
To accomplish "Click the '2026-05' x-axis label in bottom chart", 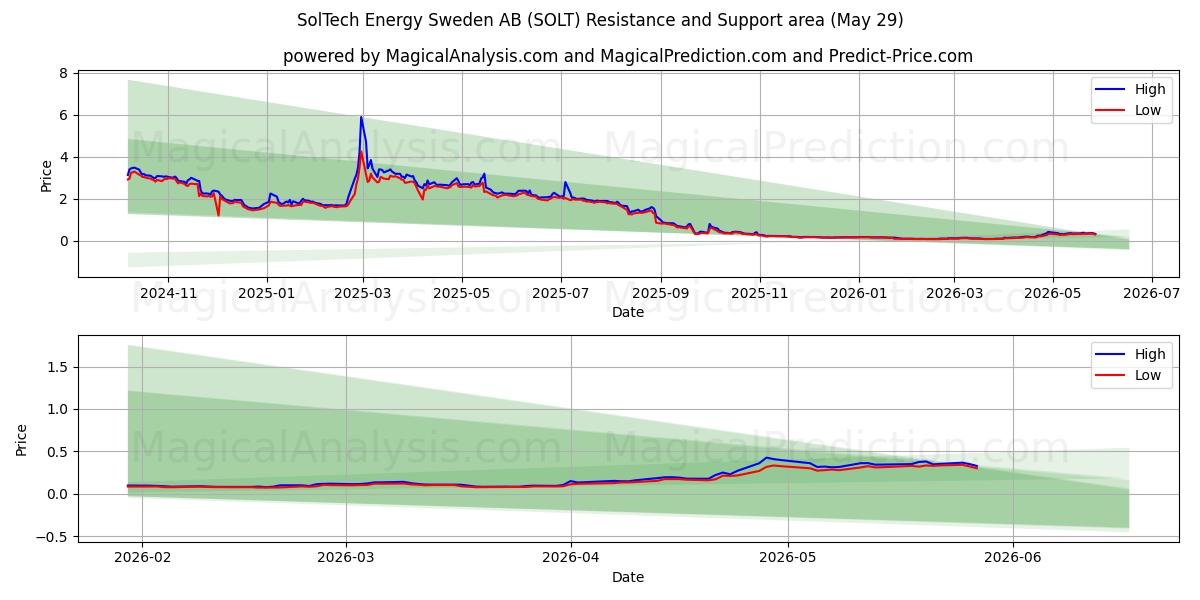I will [x=788, y=558].
